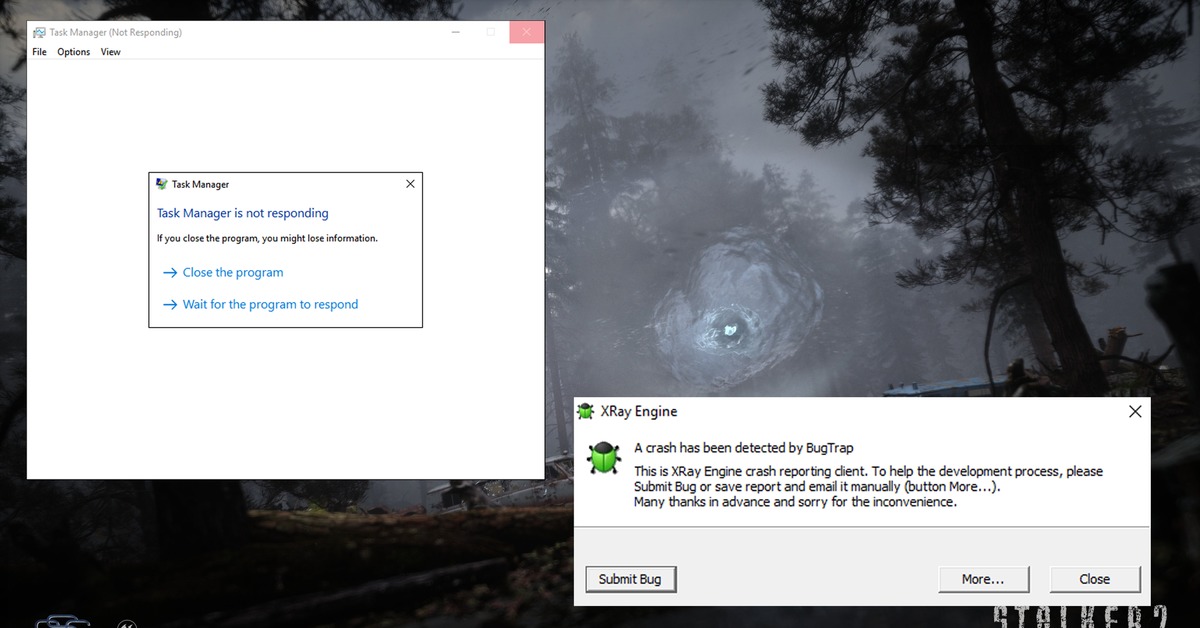Click 'you might lose information' warning text

click(x=267, y=239)
